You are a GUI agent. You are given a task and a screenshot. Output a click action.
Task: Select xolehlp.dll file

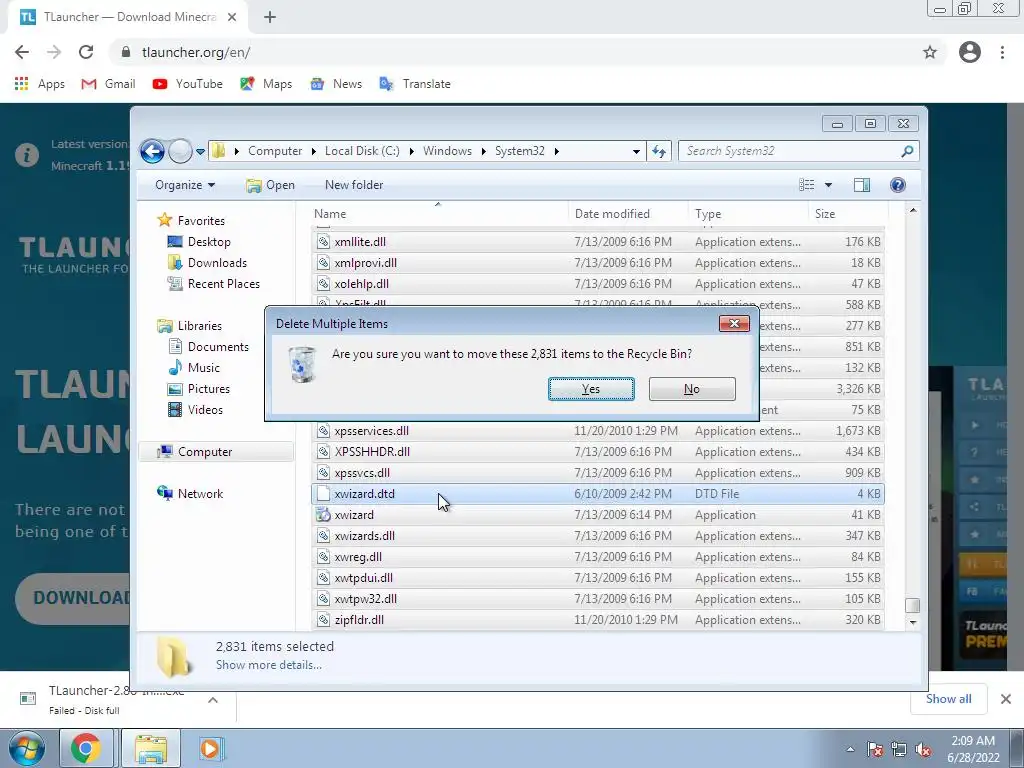[598, 283]
